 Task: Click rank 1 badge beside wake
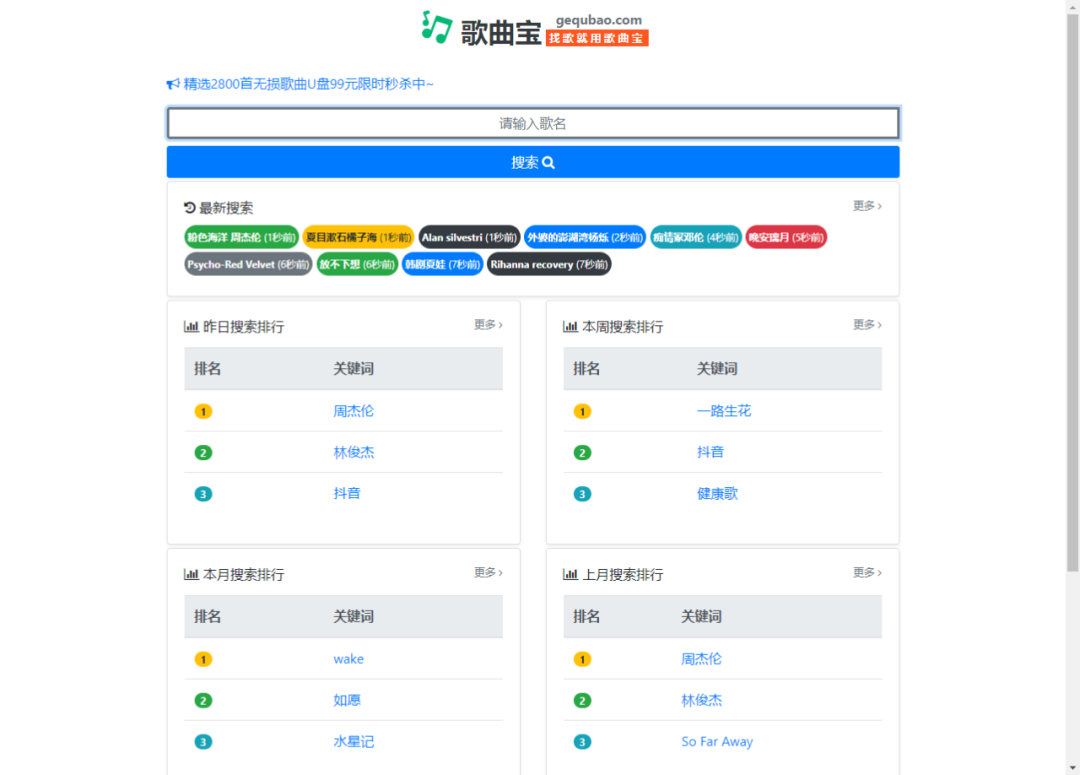(x=203, y=660)
